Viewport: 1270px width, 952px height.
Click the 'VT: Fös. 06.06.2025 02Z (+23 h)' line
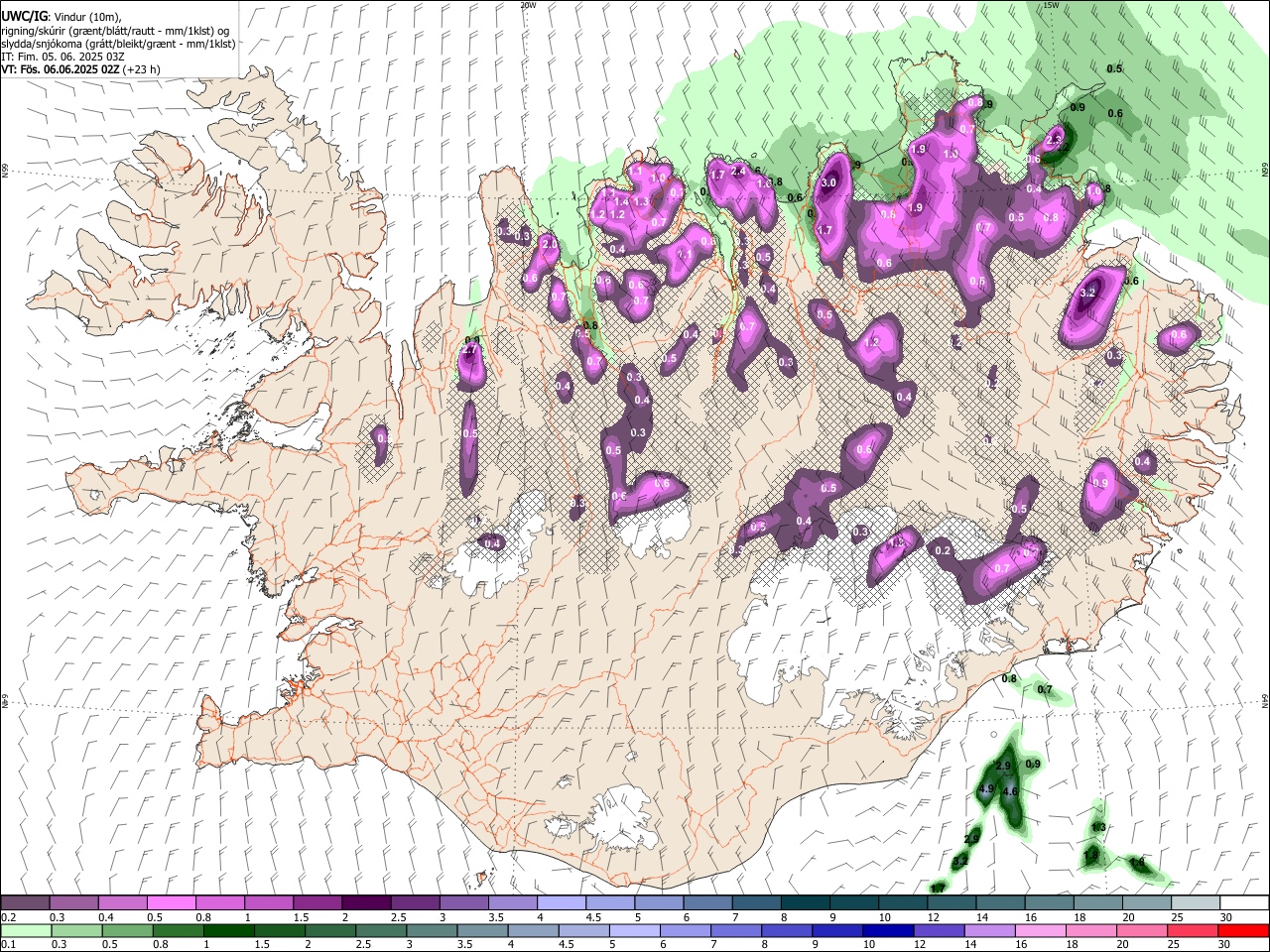click(80, 69)
